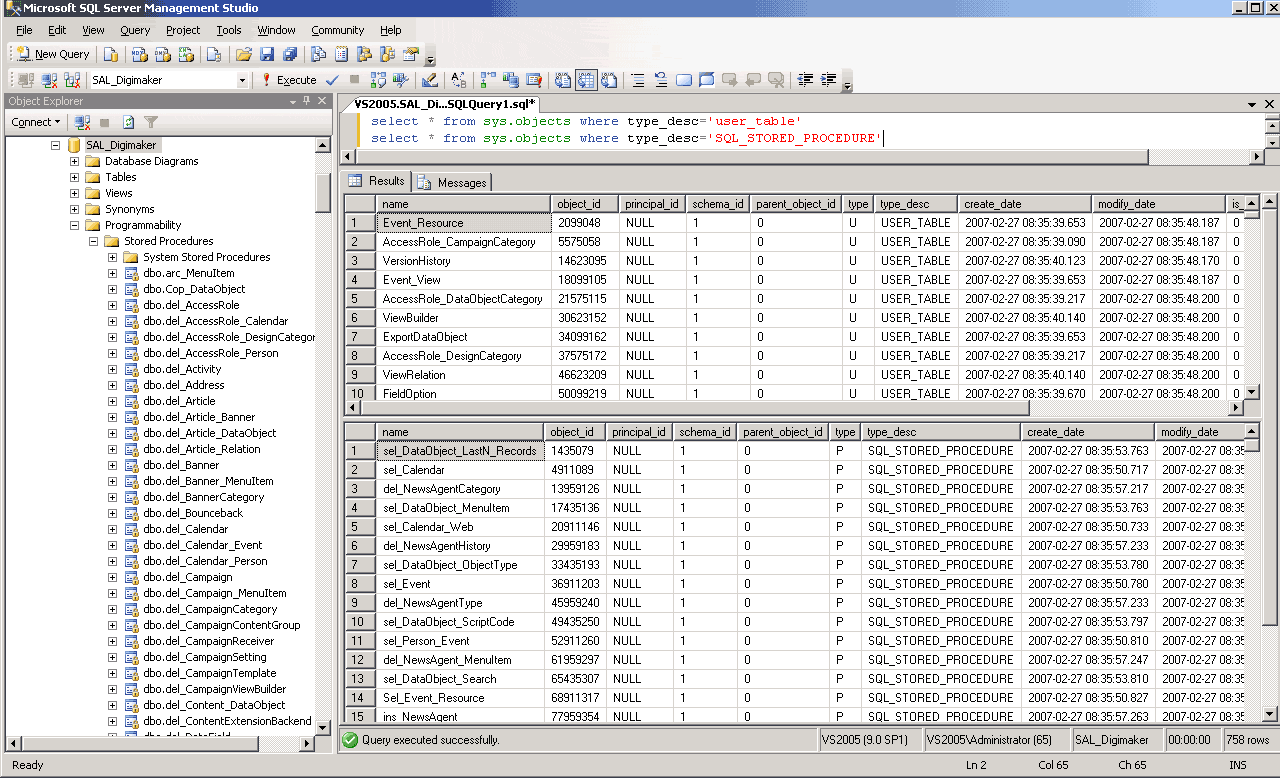This screenshot has height=778, width=1280.
Task: Click the top results grid horizontal scrollbar
Action: [793, 408]
